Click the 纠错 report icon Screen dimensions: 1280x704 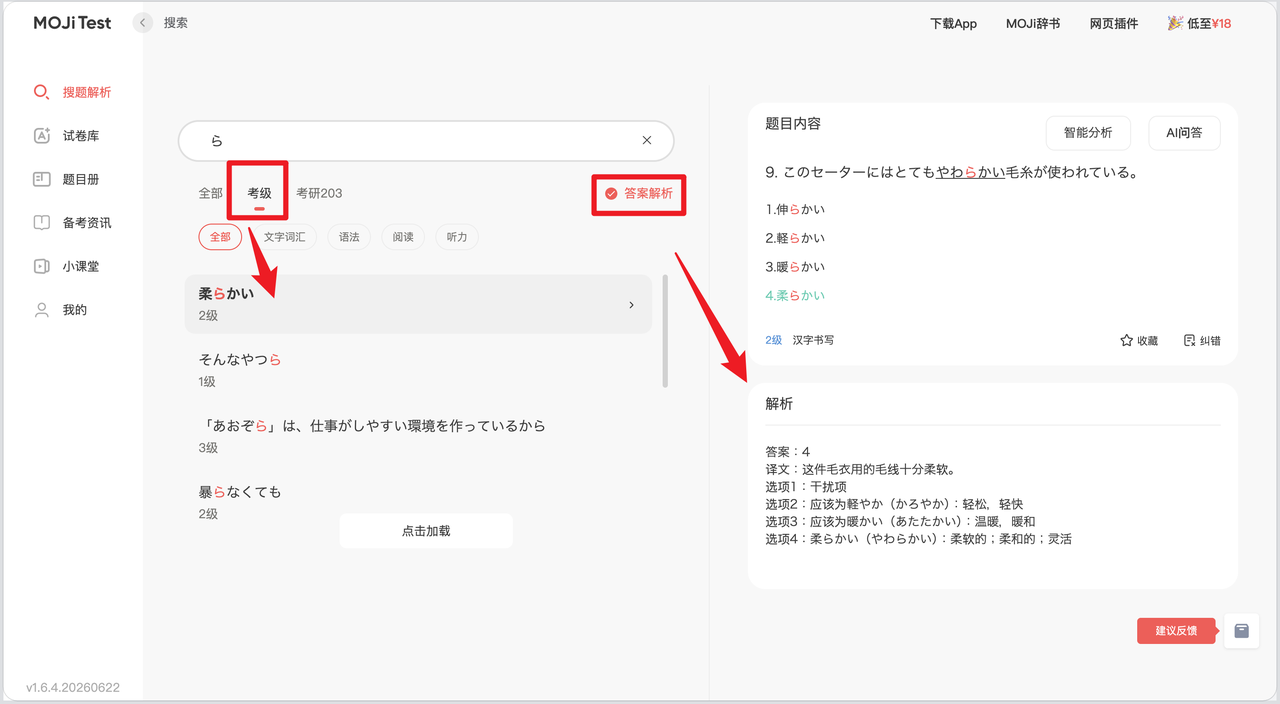[x=1189, y=340]
